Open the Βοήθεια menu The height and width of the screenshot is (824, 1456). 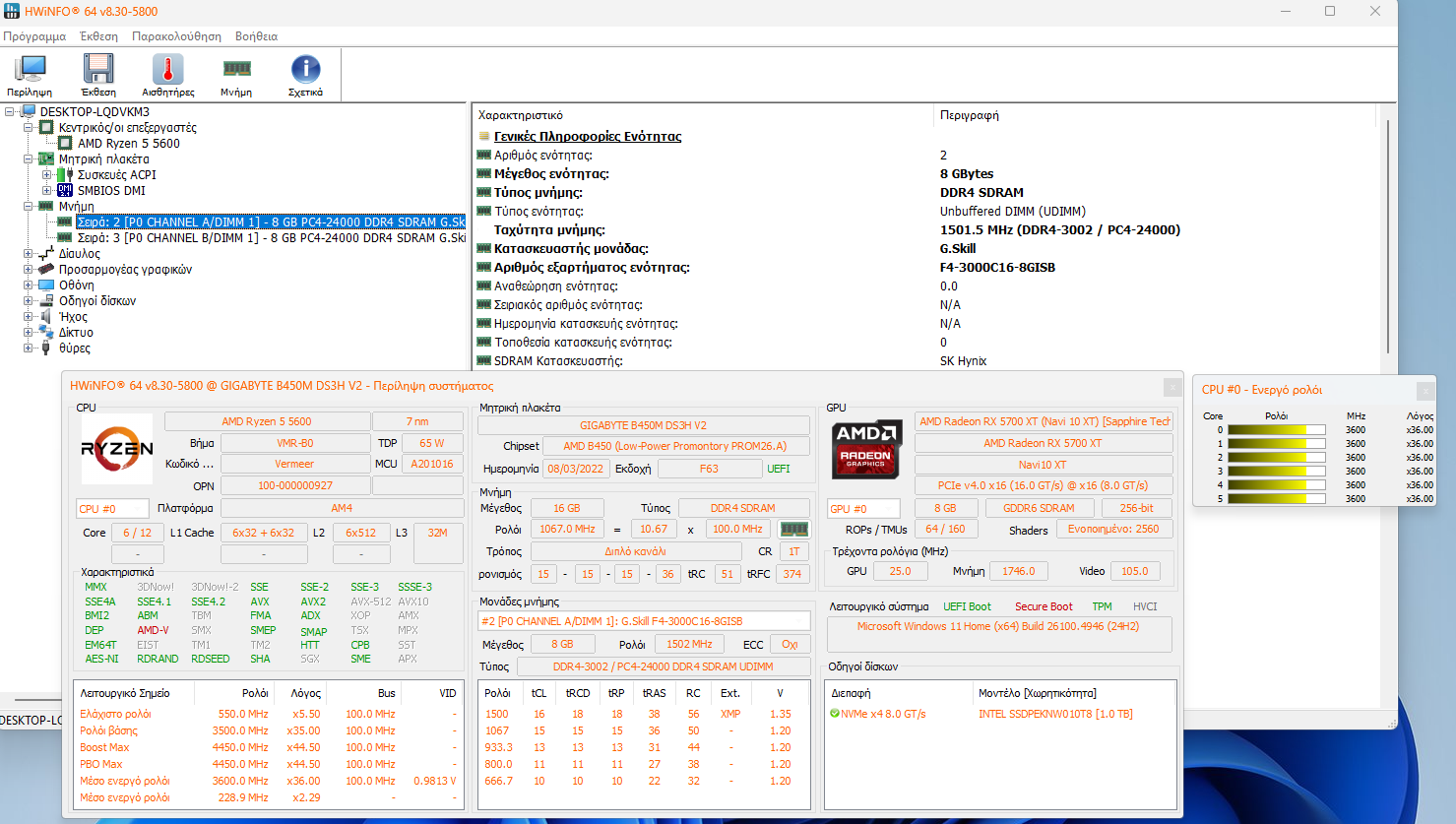click(256, 36)
